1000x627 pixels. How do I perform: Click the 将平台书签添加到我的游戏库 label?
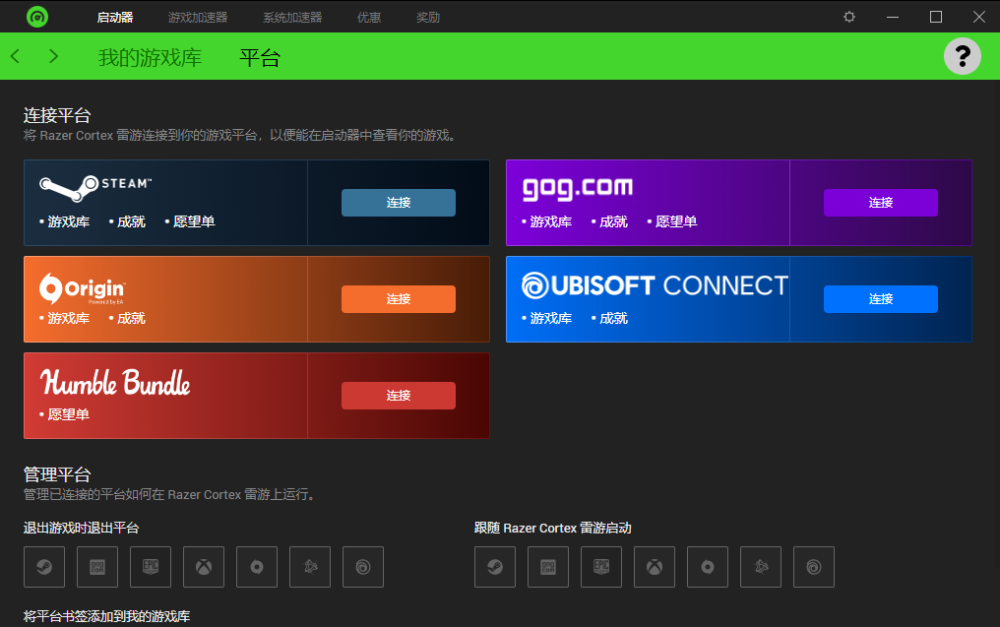pos(107,616)
